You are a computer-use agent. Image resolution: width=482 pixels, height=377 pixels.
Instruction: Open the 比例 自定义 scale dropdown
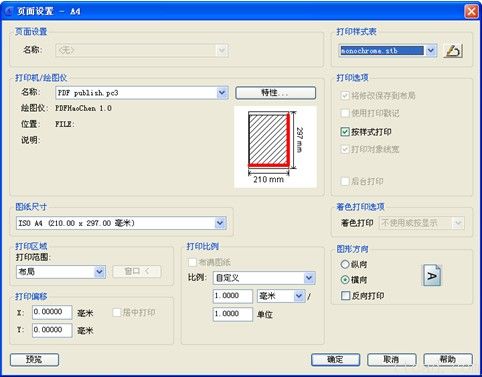coord(309,278)
